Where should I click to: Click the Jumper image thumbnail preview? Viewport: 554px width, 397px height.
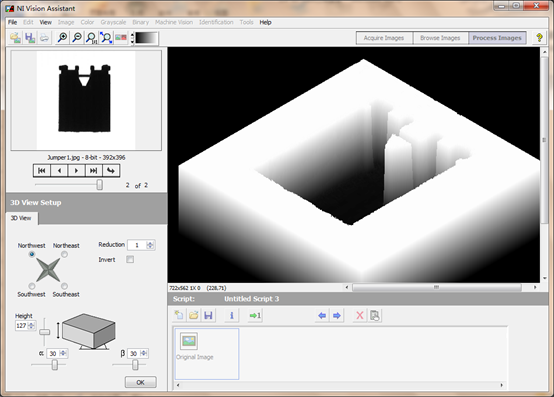point(86,100)
